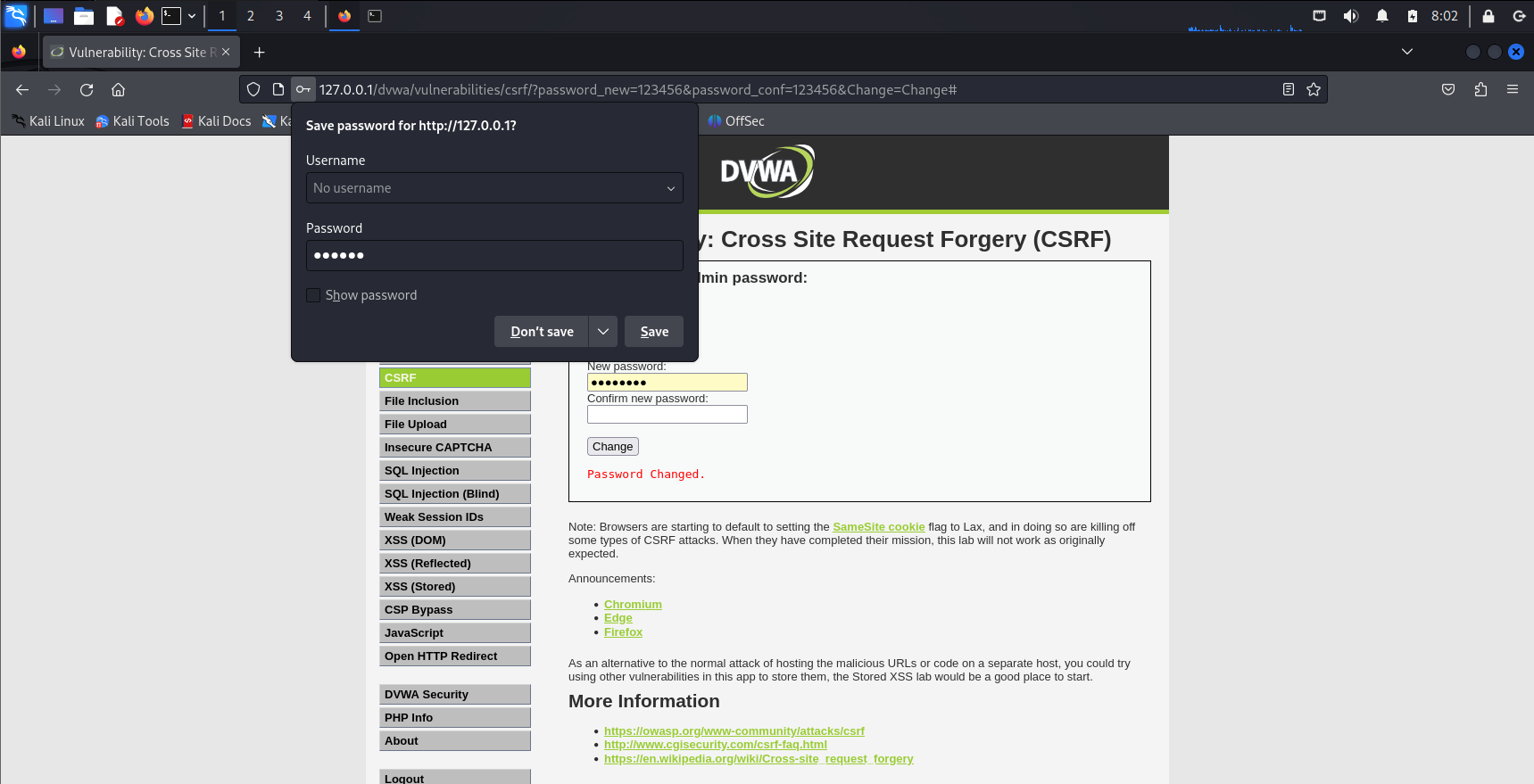The image size is (1534, 784).
Task: Expand the Don't save options arrow
Action: coord(603,332)
